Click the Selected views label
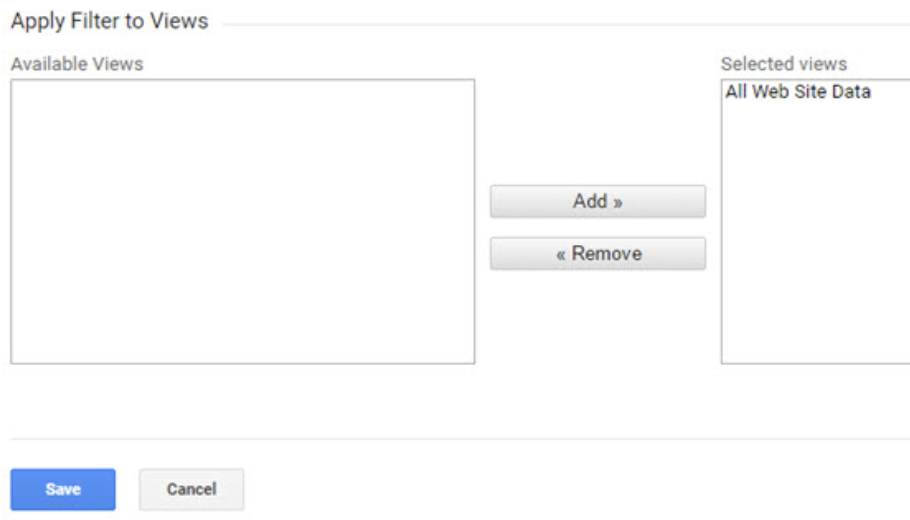The height and width of the screenshot is (520, 910). tap(784, 64)
